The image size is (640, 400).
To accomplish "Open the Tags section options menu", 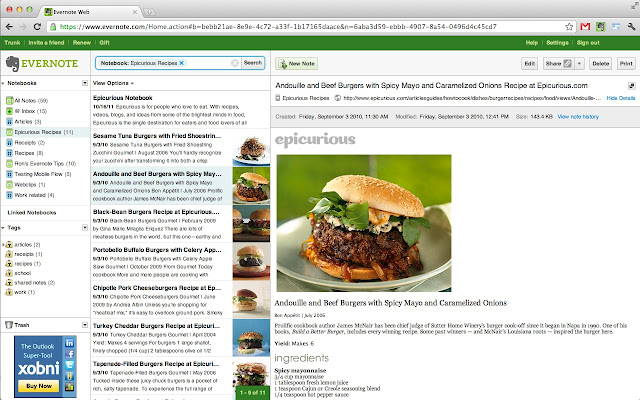I will 82,227.
